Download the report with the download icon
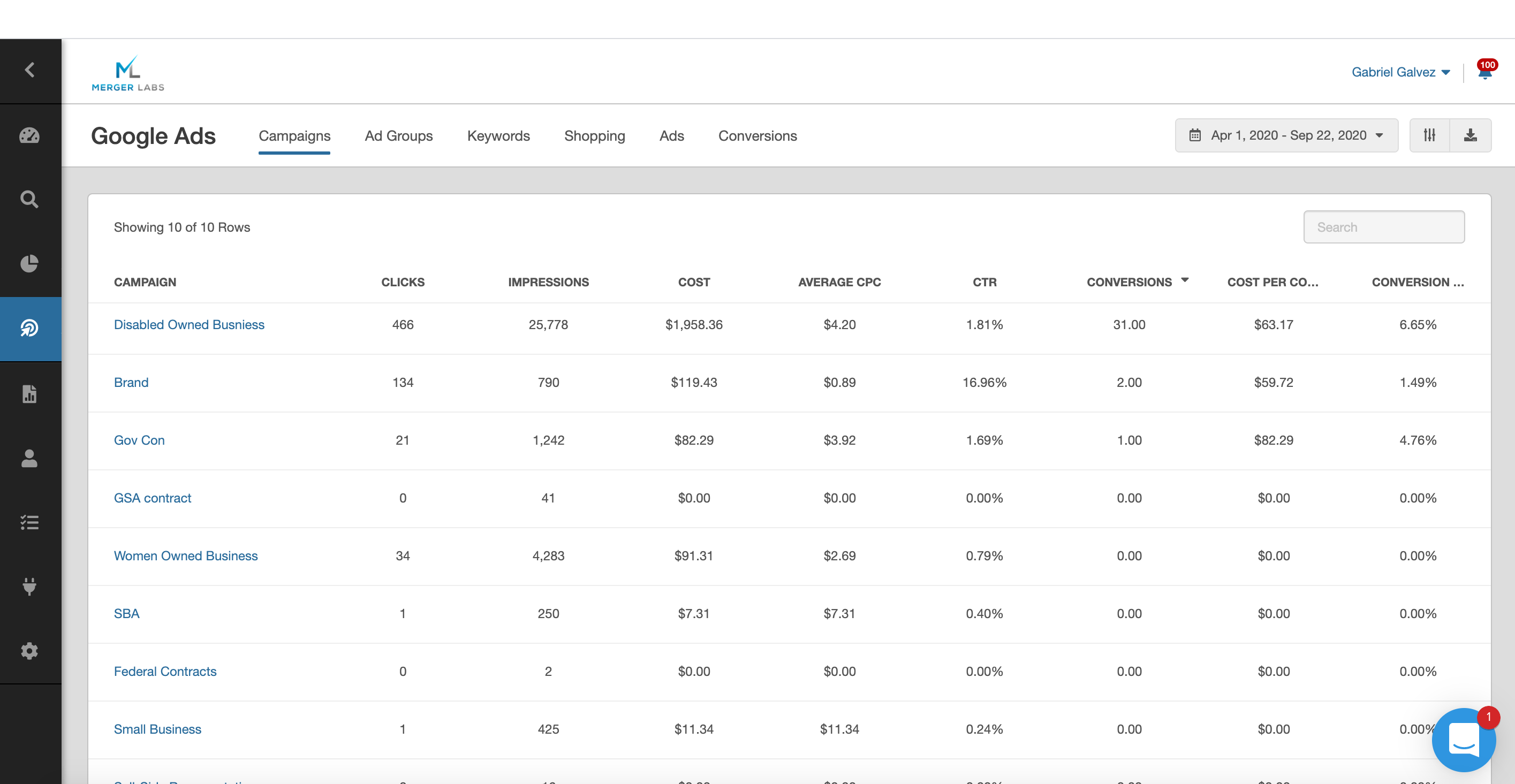Screen dimensions: 1515x784 pyautogui.click(x=1471, y=135)
